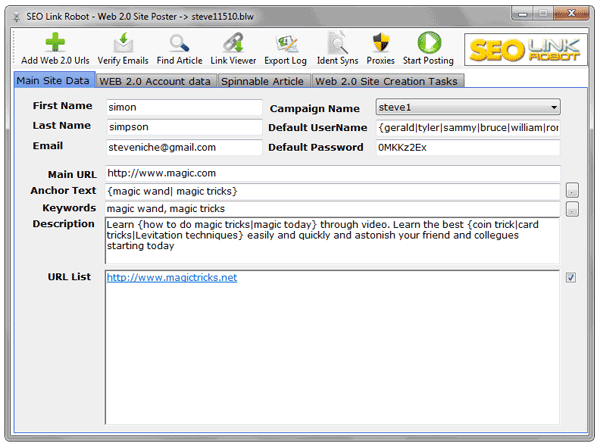Click the Main URL input field

coord(332,174)
